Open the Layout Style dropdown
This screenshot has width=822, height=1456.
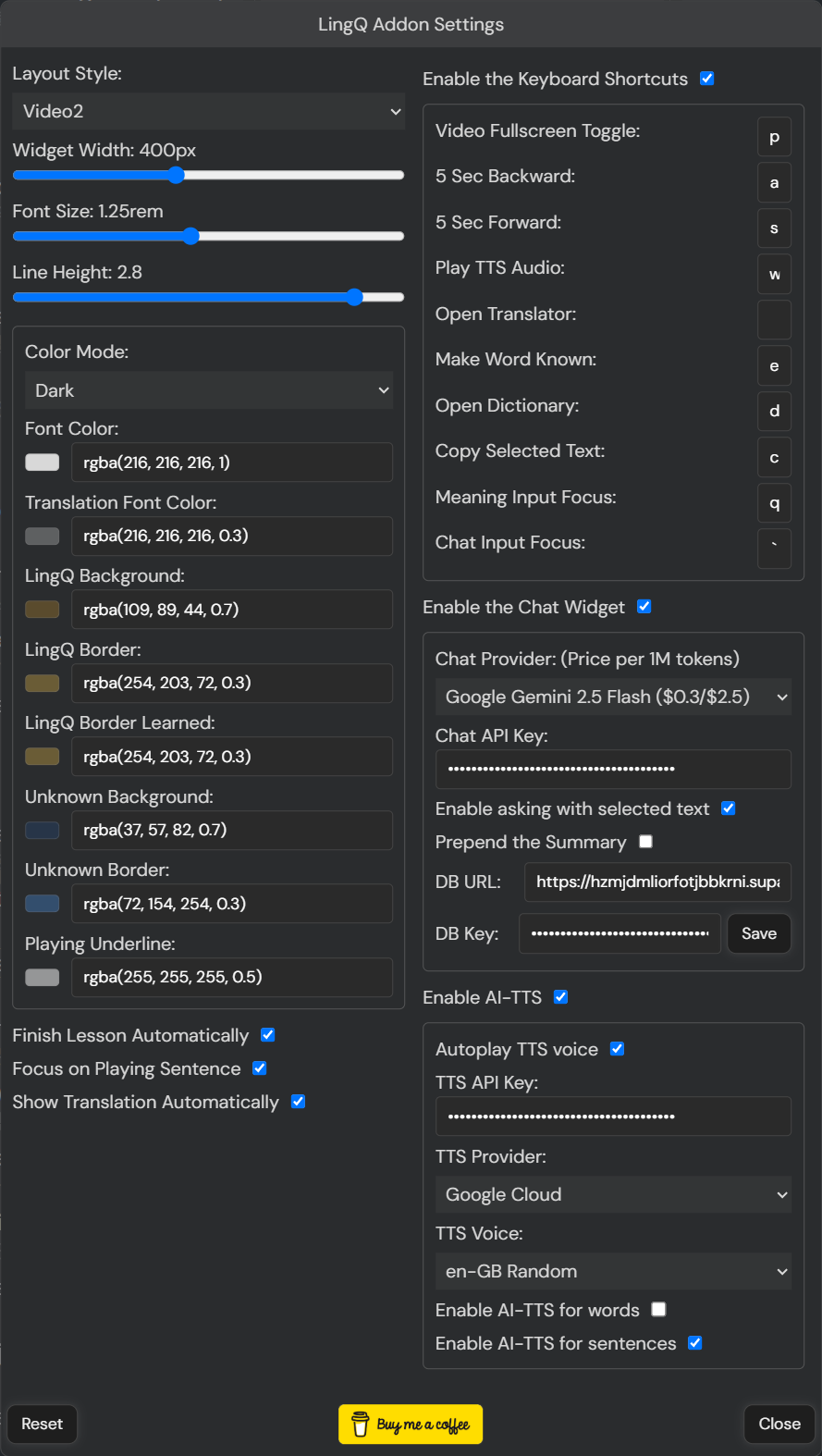click(x=209, y=112)
